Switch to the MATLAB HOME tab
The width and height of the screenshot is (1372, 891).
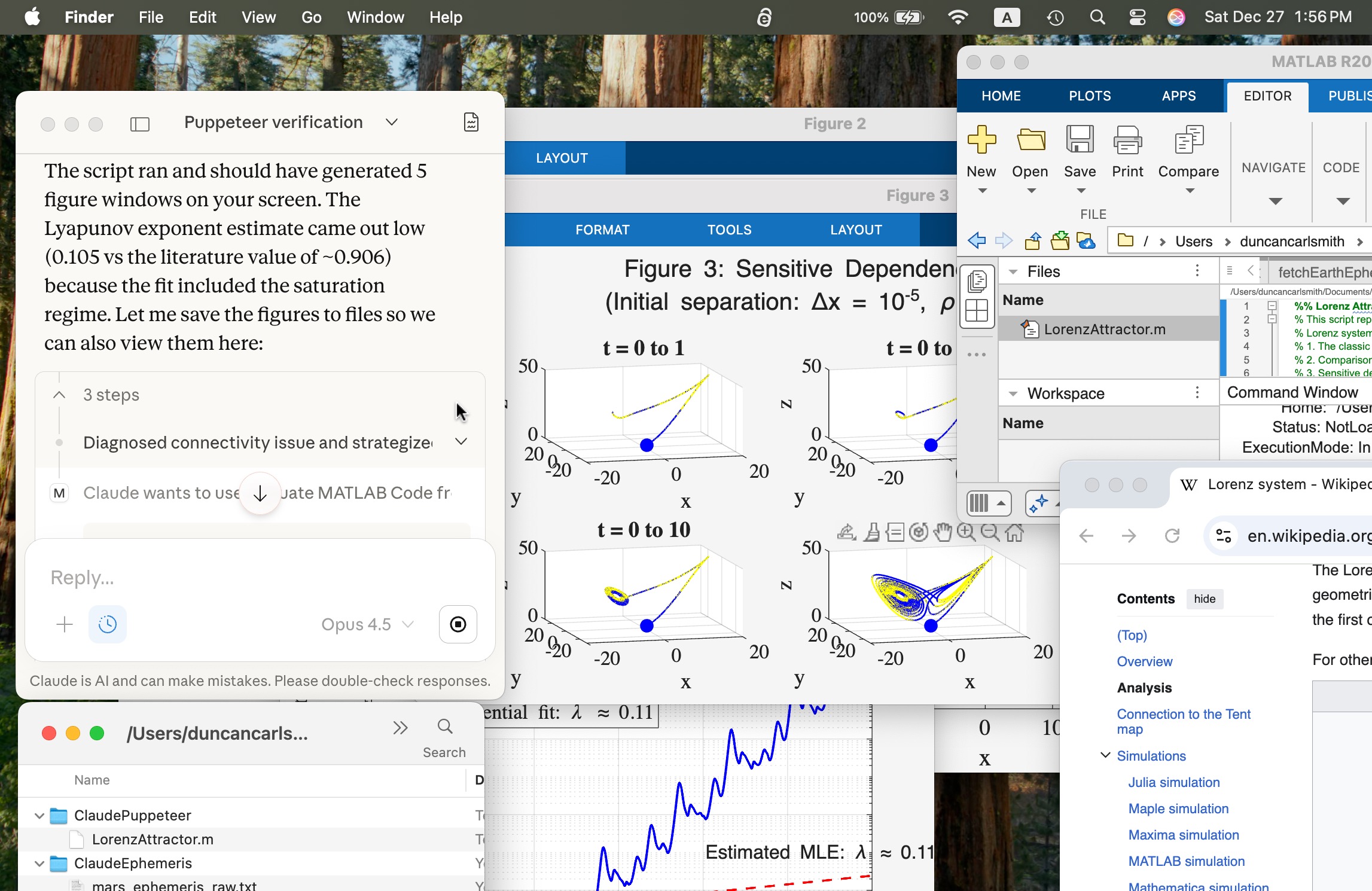tap(1001, 96)
